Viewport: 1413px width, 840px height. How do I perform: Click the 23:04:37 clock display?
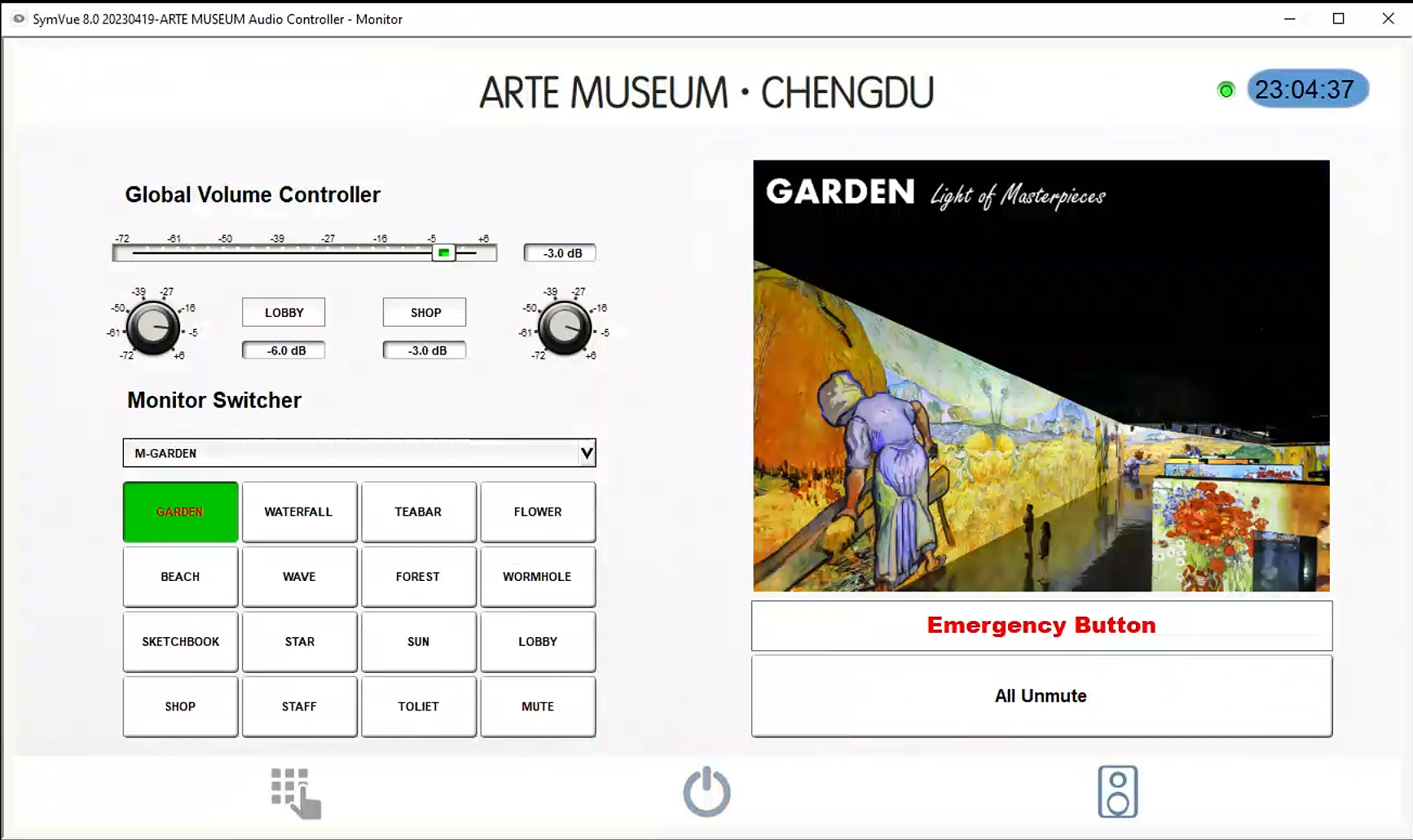(x=1307, y=89)
